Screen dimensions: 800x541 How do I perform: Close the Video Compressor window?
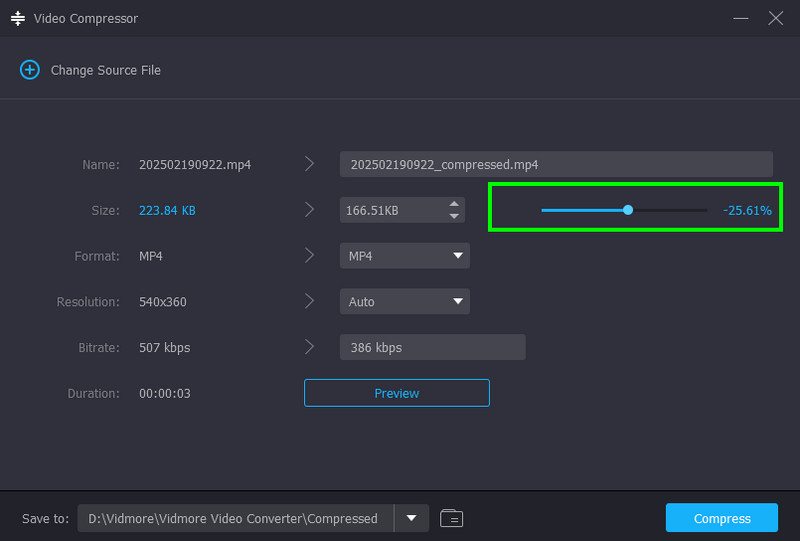776,18
